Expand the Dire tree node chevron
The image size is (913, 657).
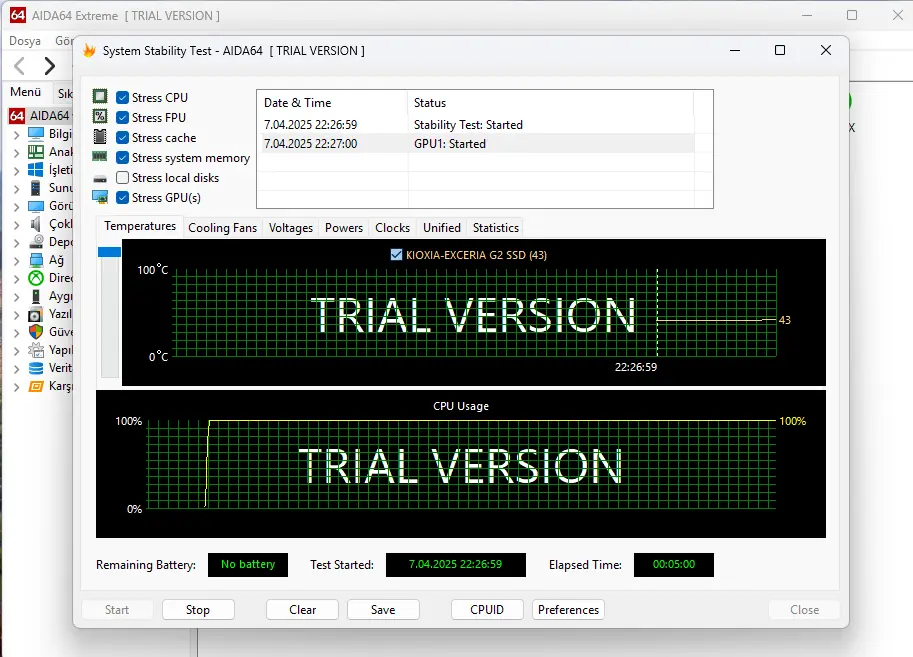[16, 278]
